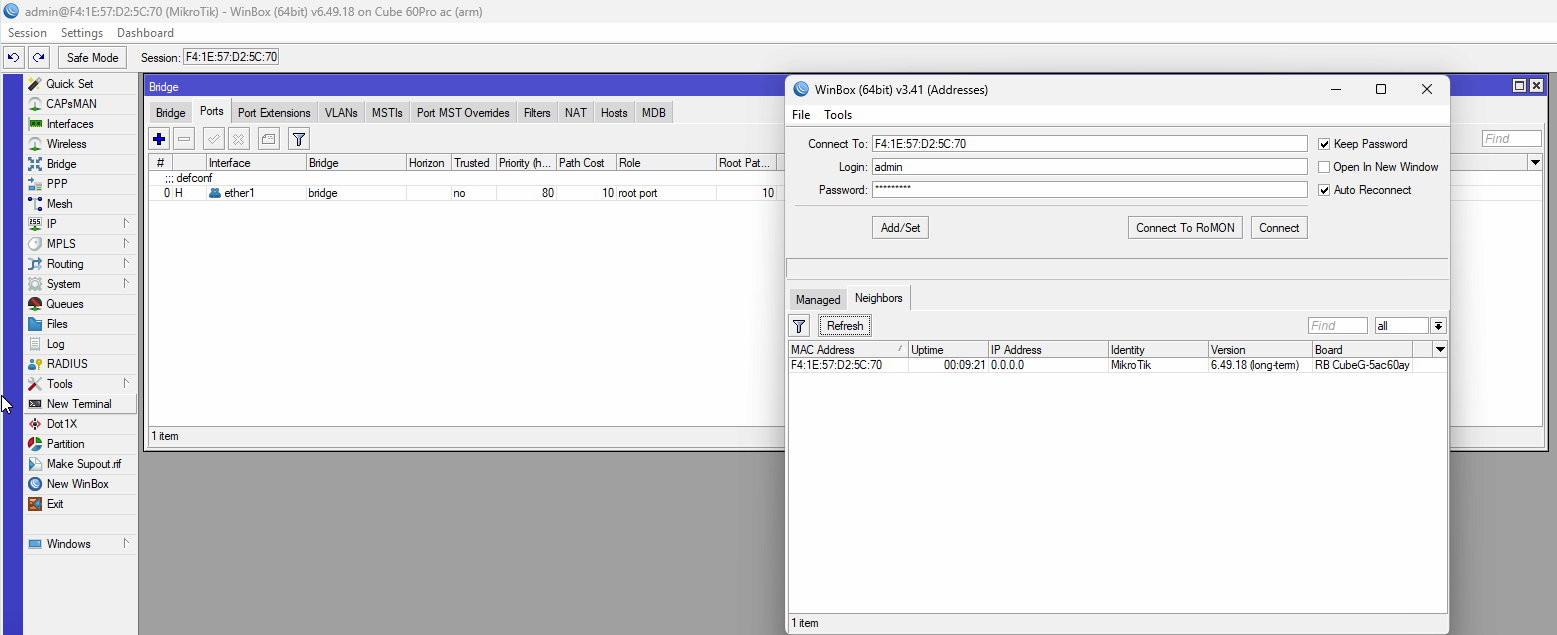Click the Password input field
The height and width of the screenshot is (635, 1557).
[x=1089, y=190]
